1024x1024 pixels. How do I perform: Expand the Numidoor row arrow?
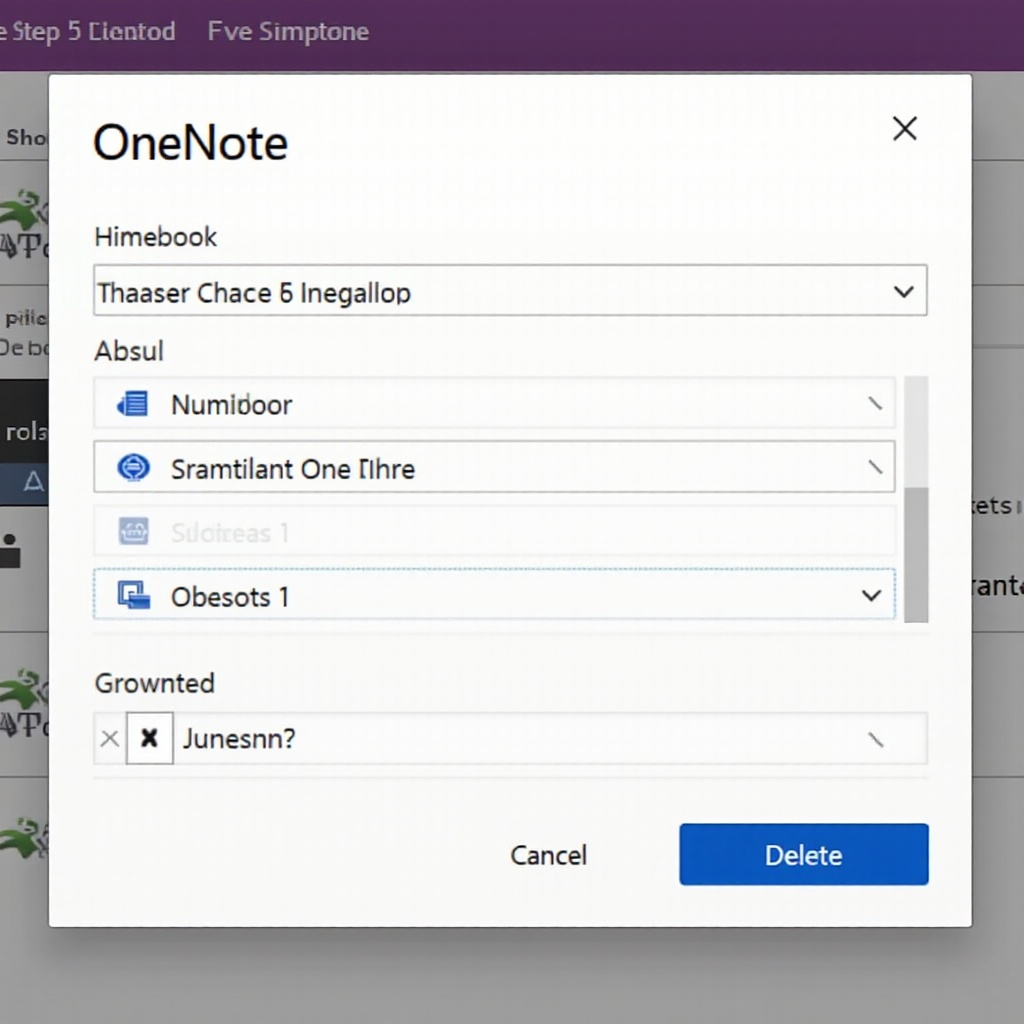875,404
